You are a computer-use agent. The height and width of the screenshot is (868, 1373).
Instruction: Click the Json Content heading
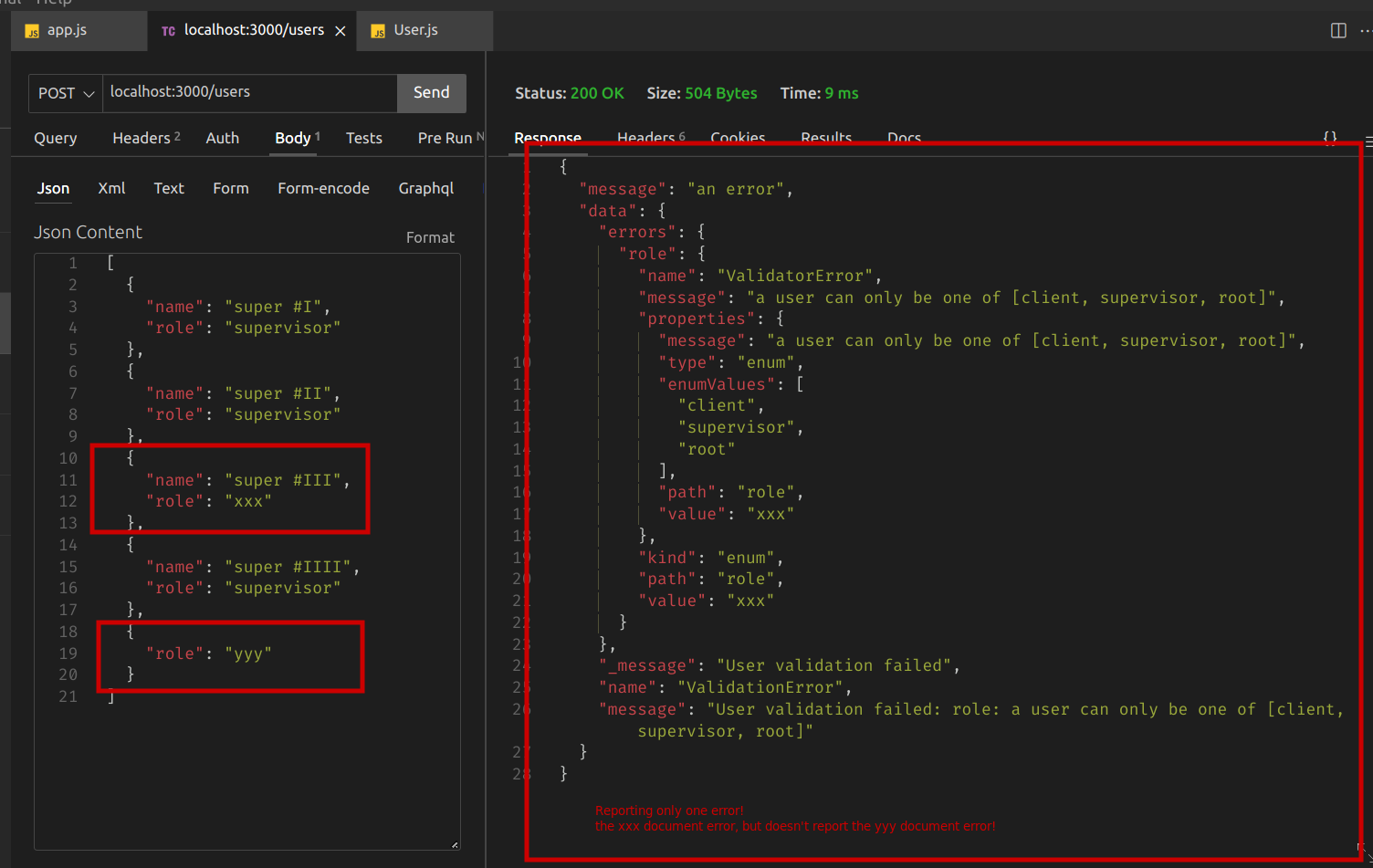pos(88,232)
